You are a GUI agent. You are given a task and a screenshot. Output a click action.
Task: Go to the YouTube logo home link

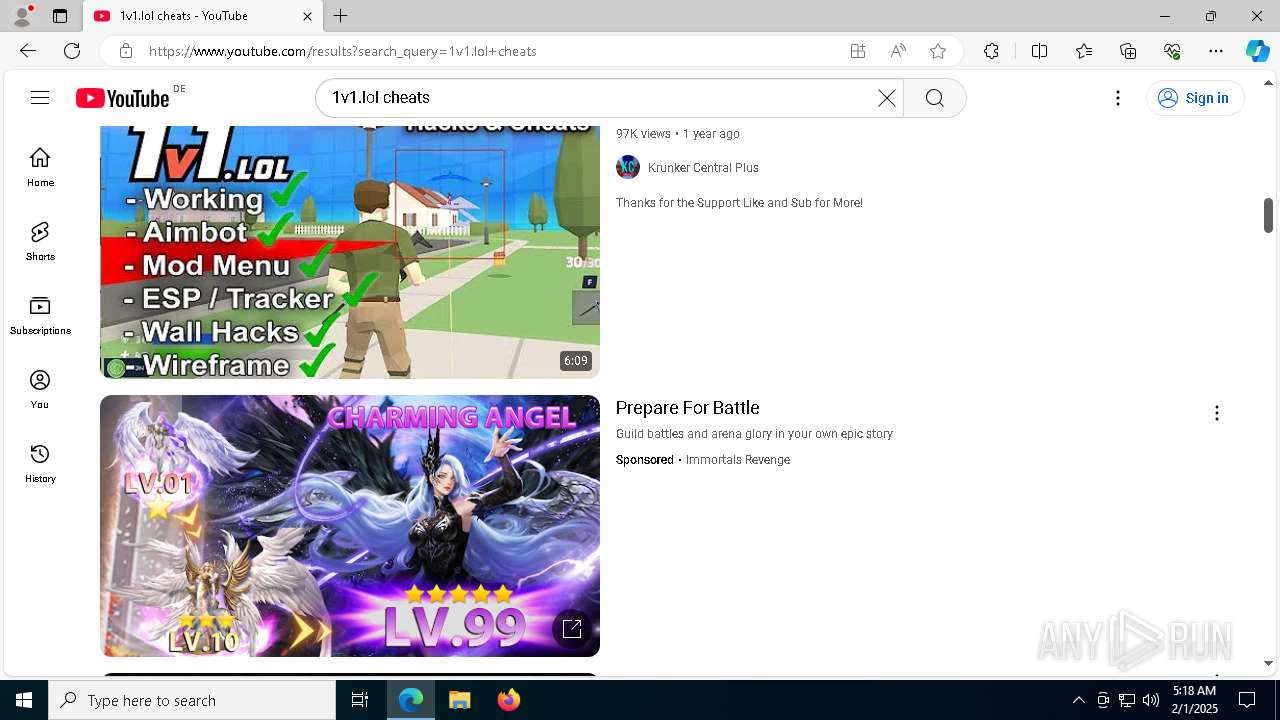tap(123, 98)
